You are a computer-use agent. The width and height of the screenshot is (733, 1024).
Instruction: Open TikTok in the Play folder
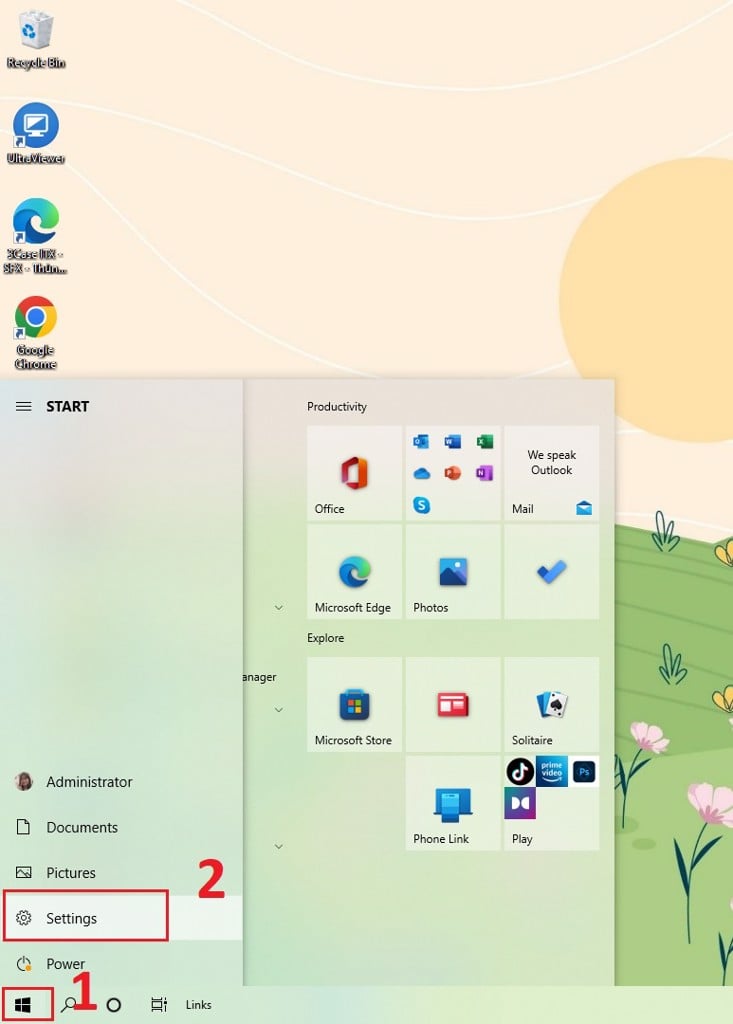coord(520,771)
